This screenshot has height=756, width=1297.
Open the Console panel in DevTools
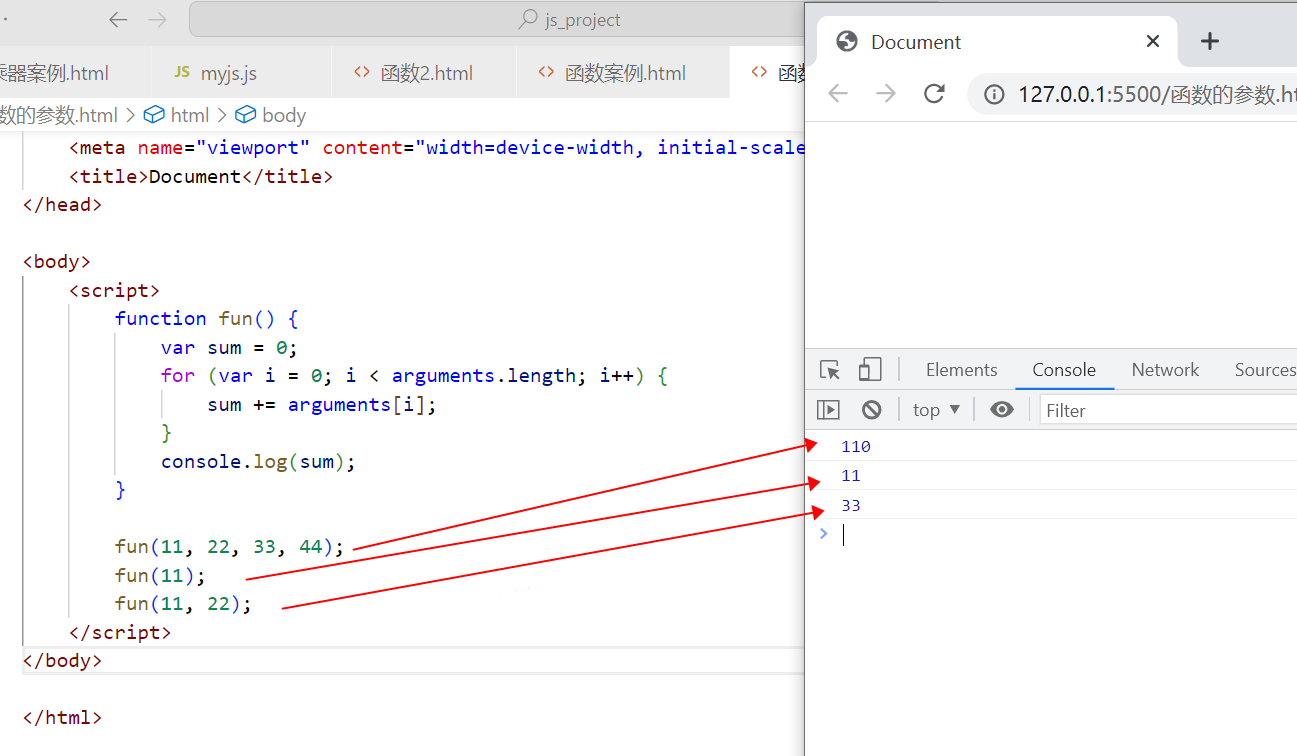coord(1064,370)
